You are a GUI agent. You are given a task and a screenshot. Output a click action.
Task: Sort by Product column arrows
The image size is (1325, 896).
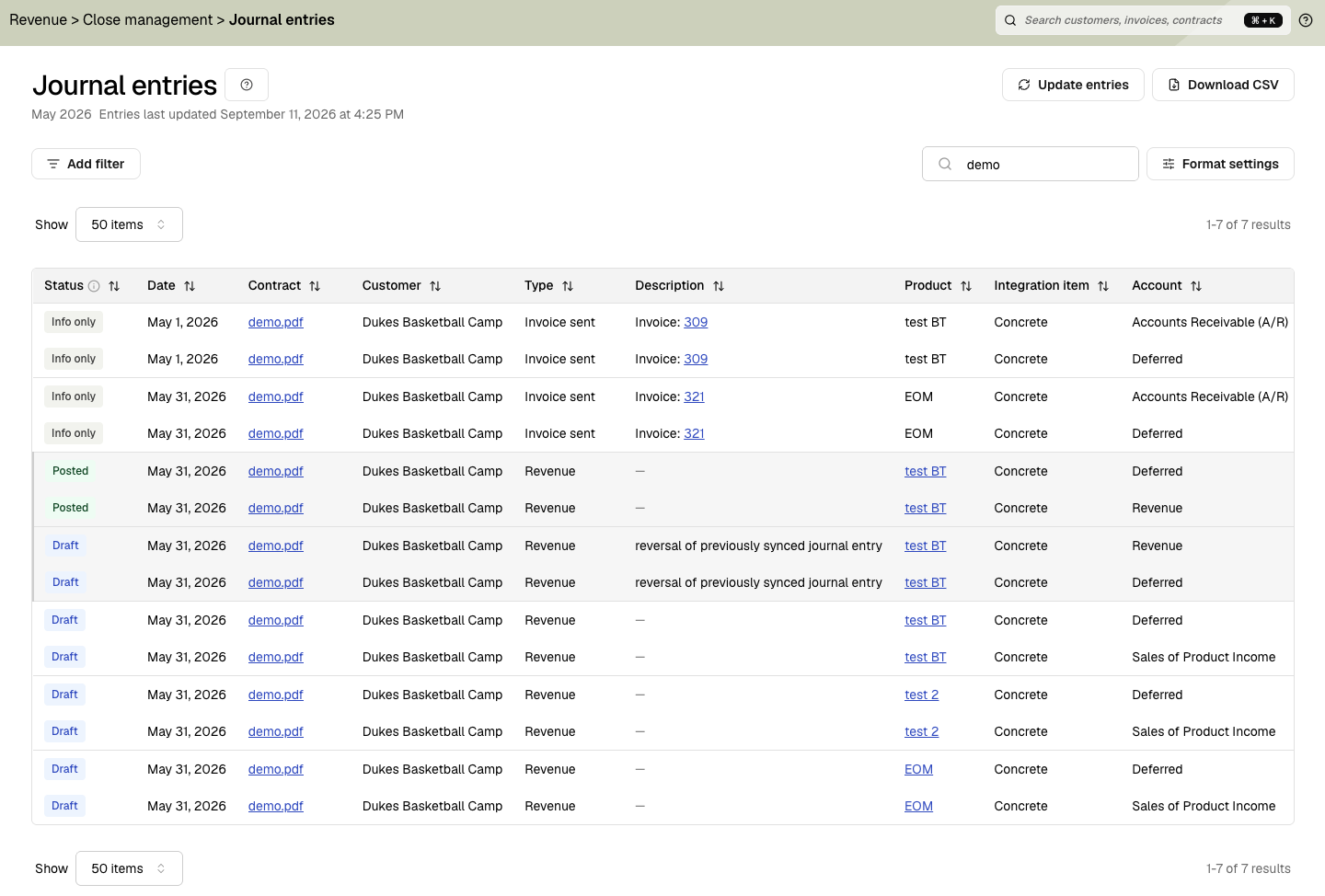[x=966, y=286]
